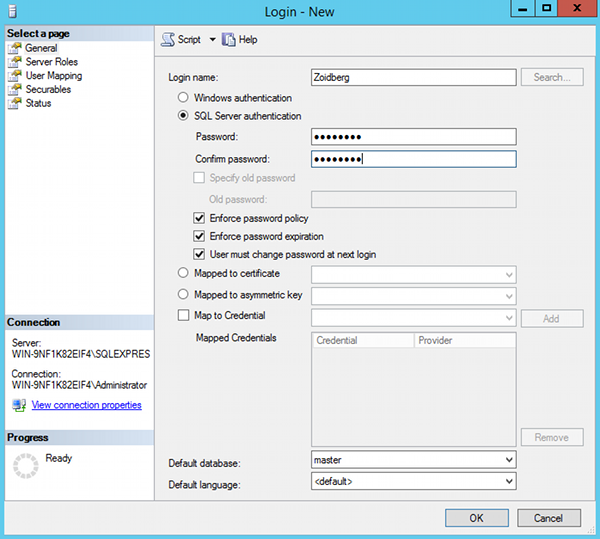Click the Status page icon

coord(15,103)
